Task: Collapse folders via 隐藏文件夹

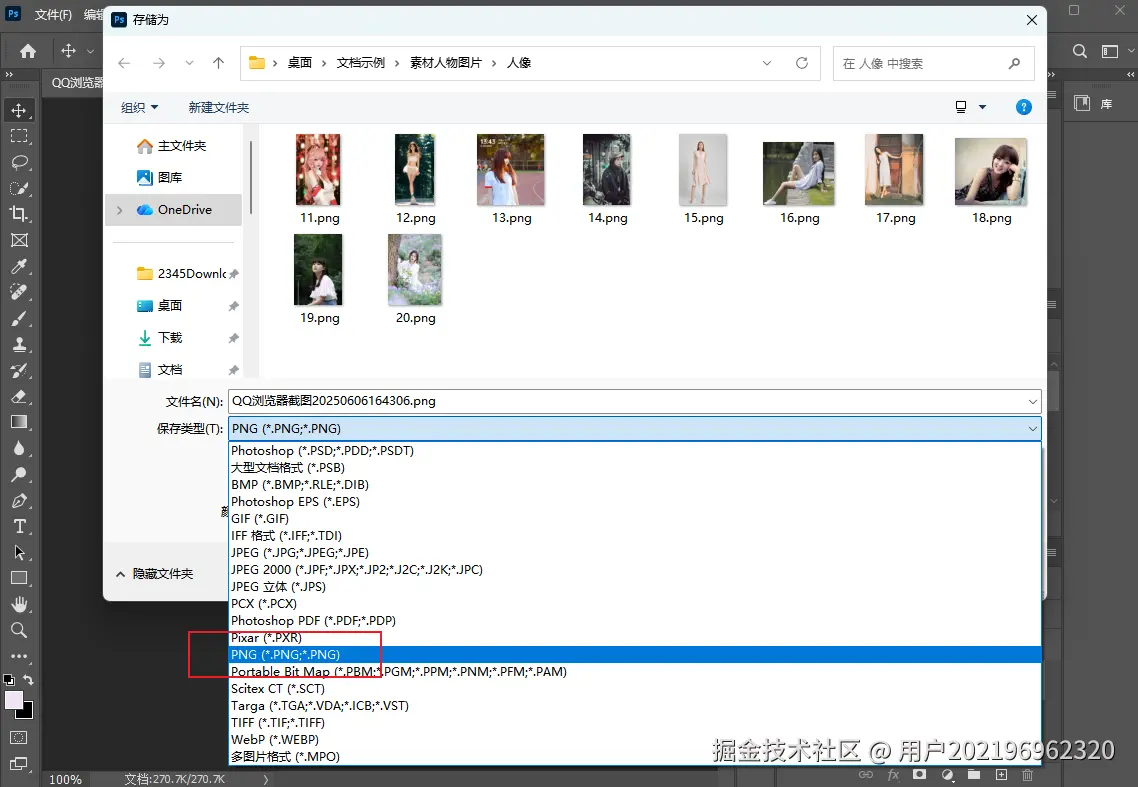Action: point(154,574)
